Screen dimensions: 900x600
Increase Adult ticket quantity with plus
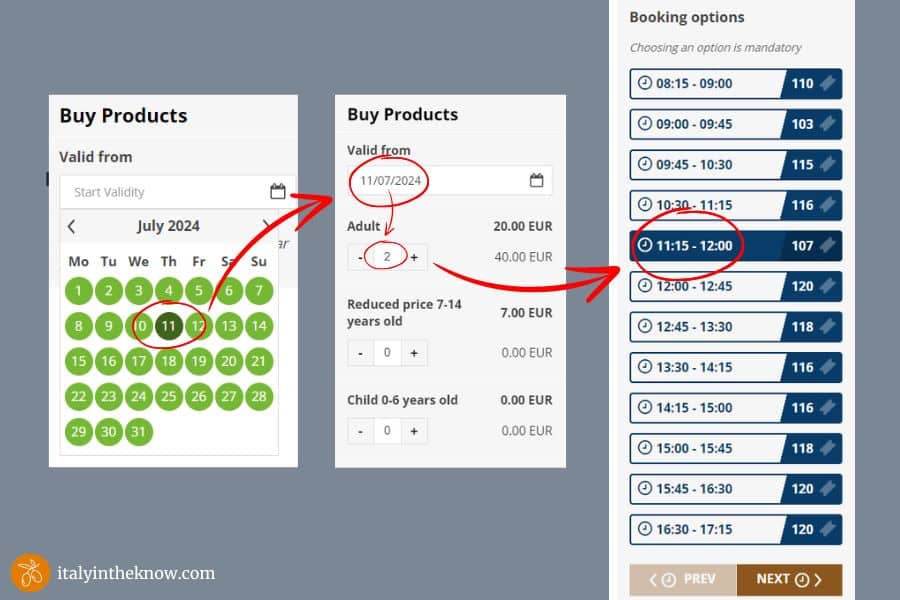(414, 257)
